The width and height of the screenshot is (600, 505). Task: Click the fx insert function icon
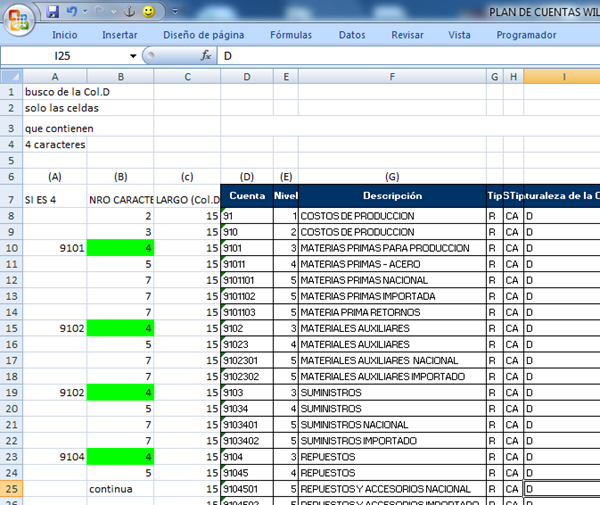pyautogui.click(x=206, y=56)
